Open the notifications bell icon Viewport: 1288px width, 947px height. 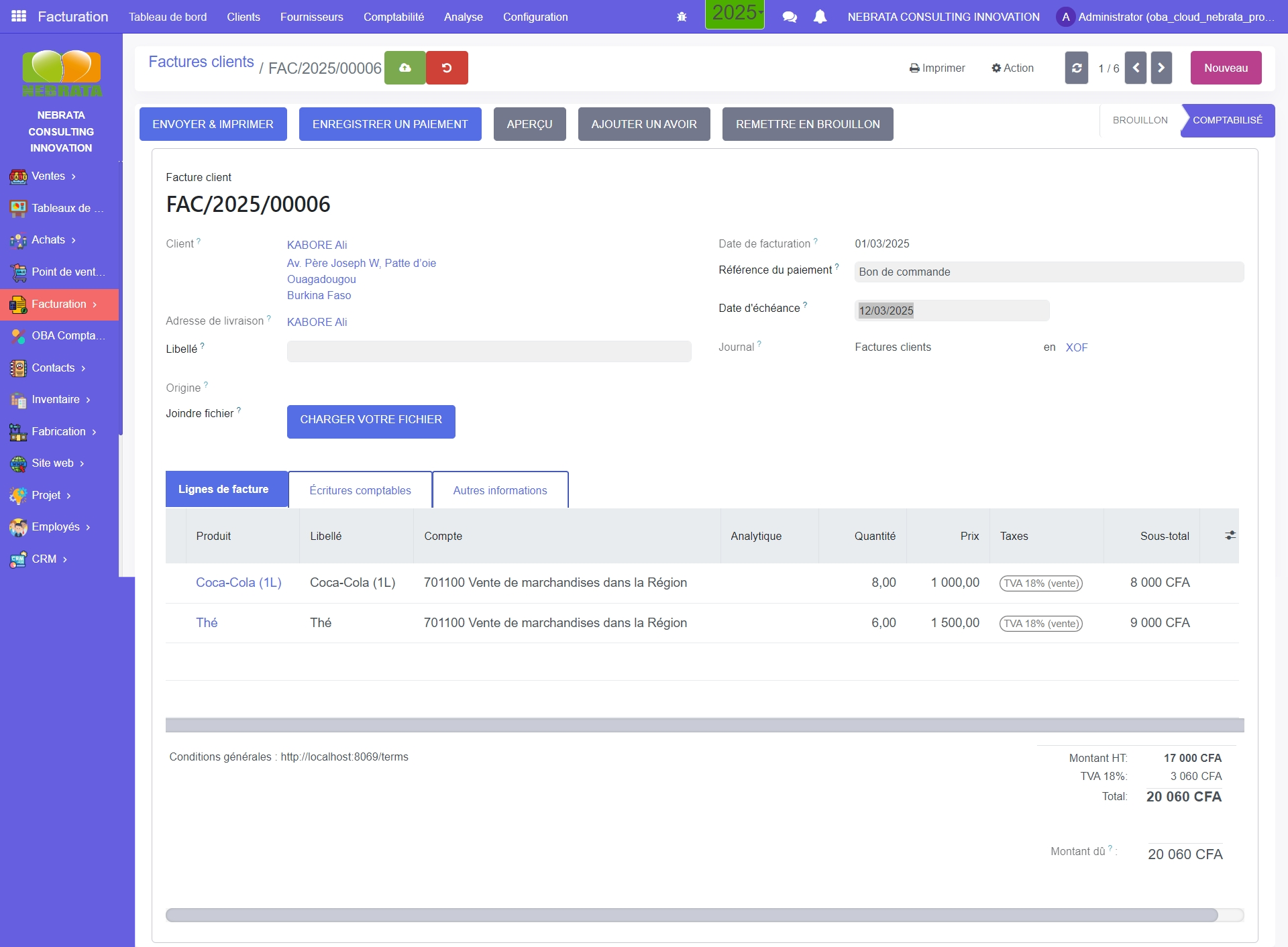[820, 17]
